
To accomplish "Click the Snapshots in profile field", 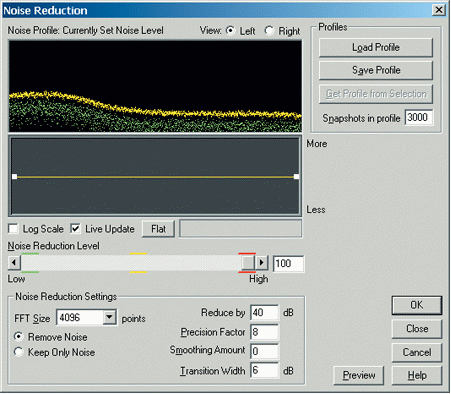I will pos(419,117).
